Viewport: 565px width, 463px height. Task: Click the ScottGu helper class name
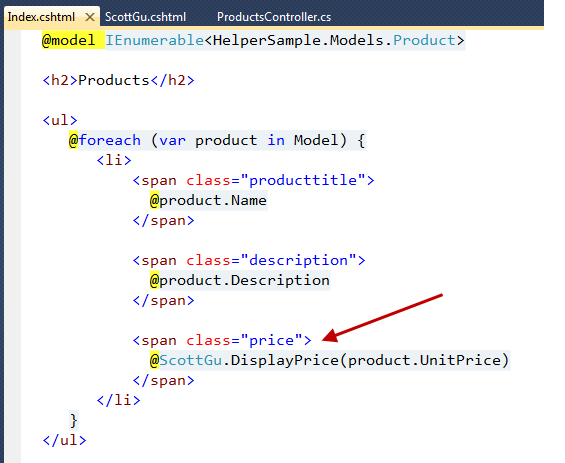(191, 360)
